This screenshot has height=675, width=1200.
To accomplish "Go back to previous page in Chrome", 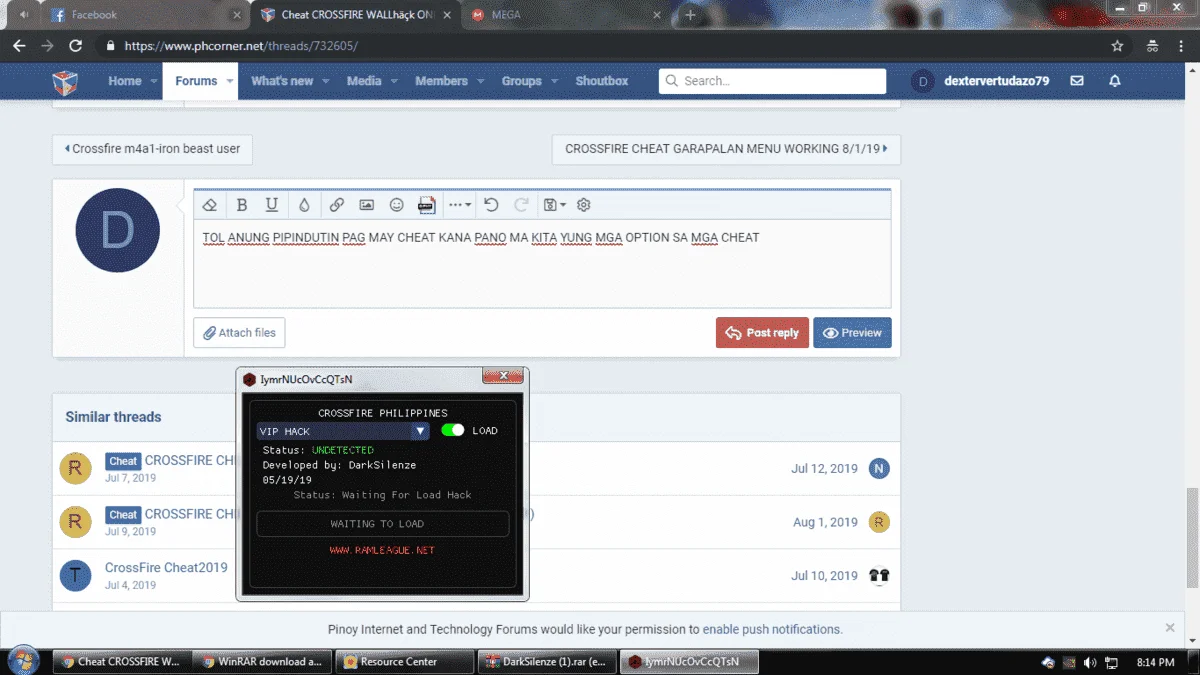I will 19,46.
